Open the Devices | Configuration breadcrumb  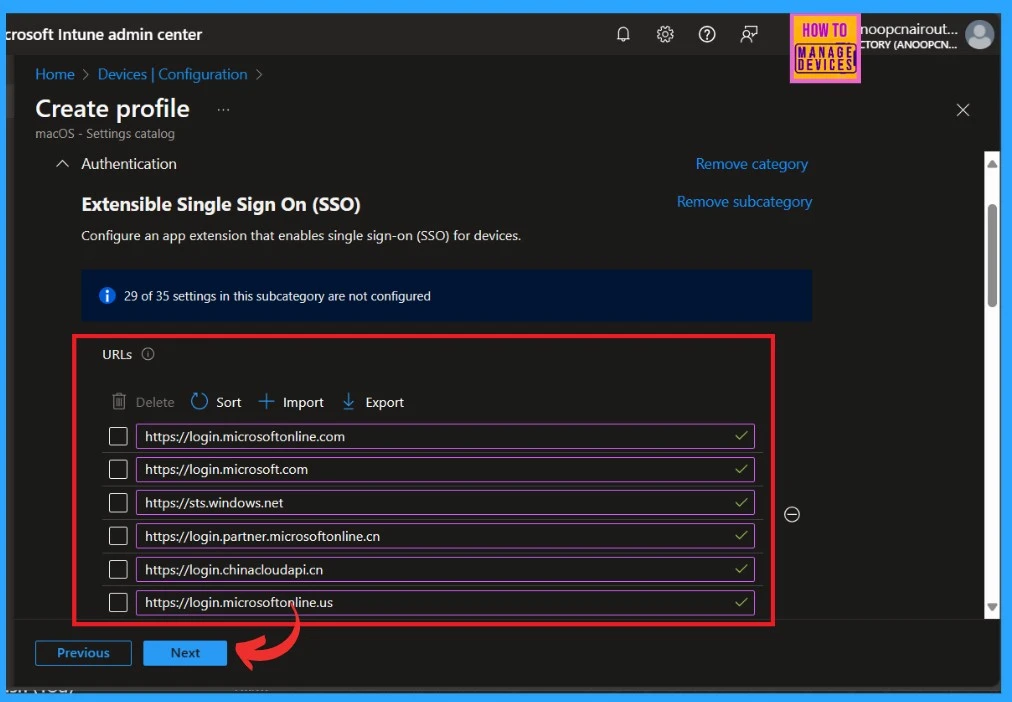pyautogui.click(x=172, y=74)
